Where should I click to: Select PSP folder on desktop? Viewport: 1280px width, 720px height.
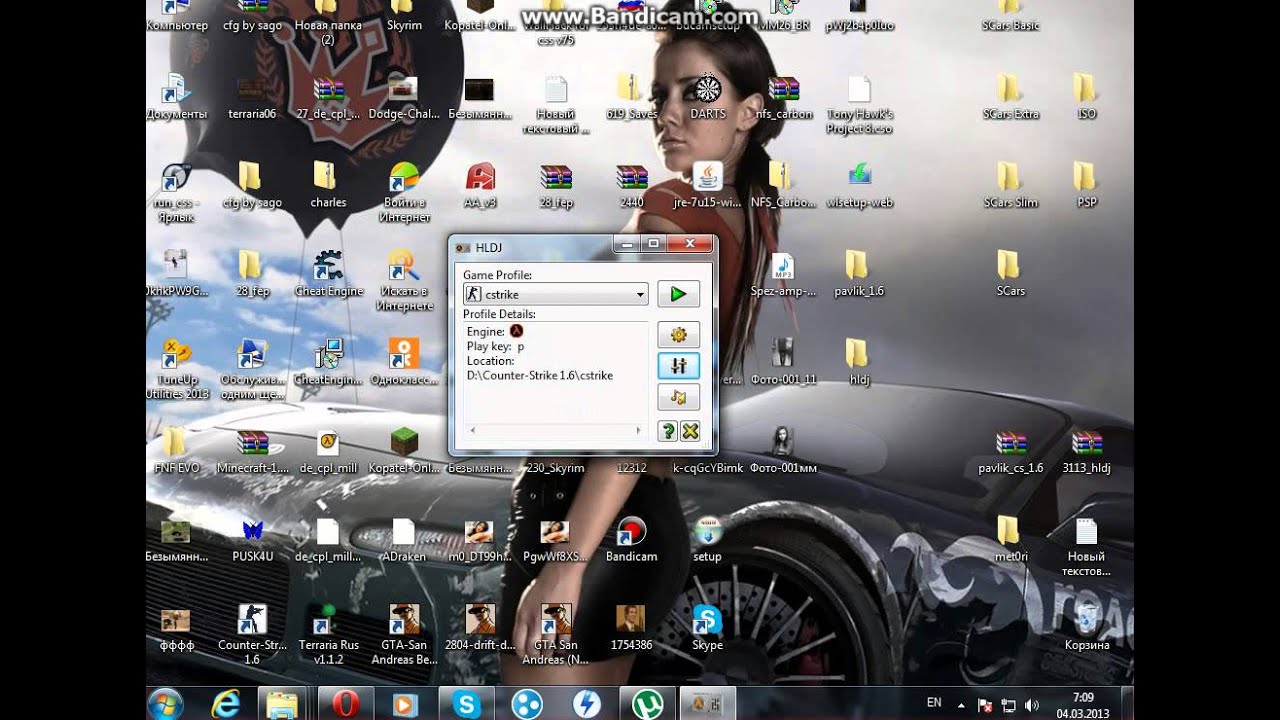(x=1087, y=186)
